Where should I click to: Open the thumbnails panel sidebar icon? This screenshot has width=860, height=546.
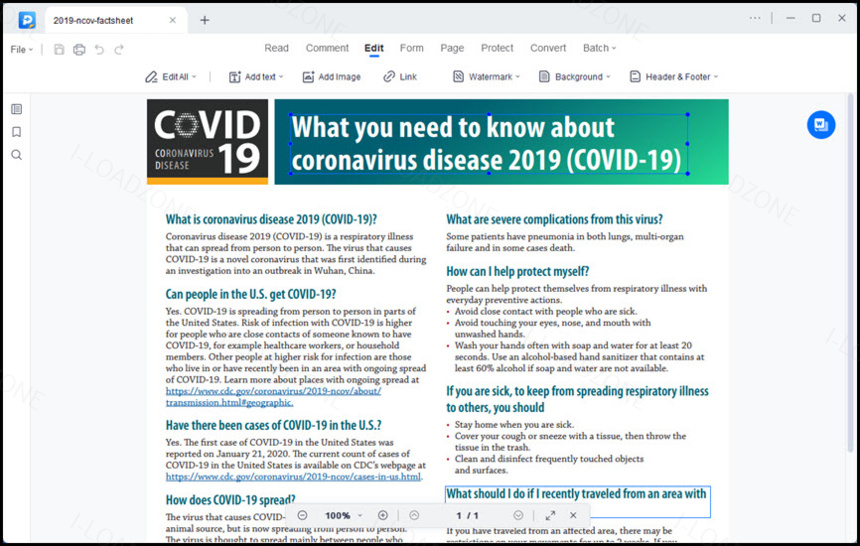pos(16,109)
